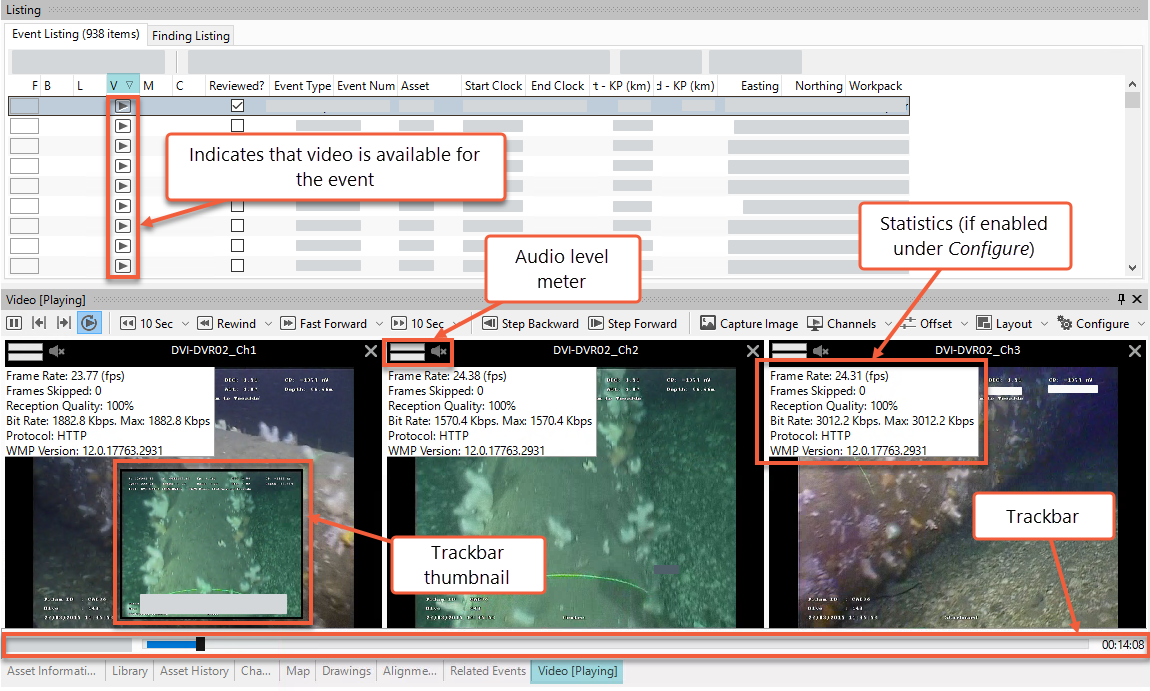The image size is (1150, 691).
Task: Toggle mute speaker on DVI-DVR02_Ch3
Action: pos(821,351)
